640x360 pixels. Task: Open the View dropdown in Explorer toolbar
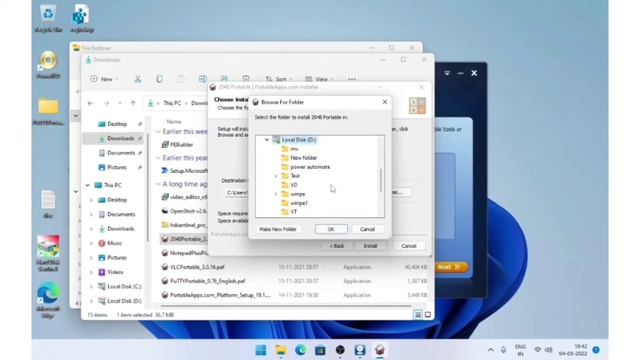point(320,79)
